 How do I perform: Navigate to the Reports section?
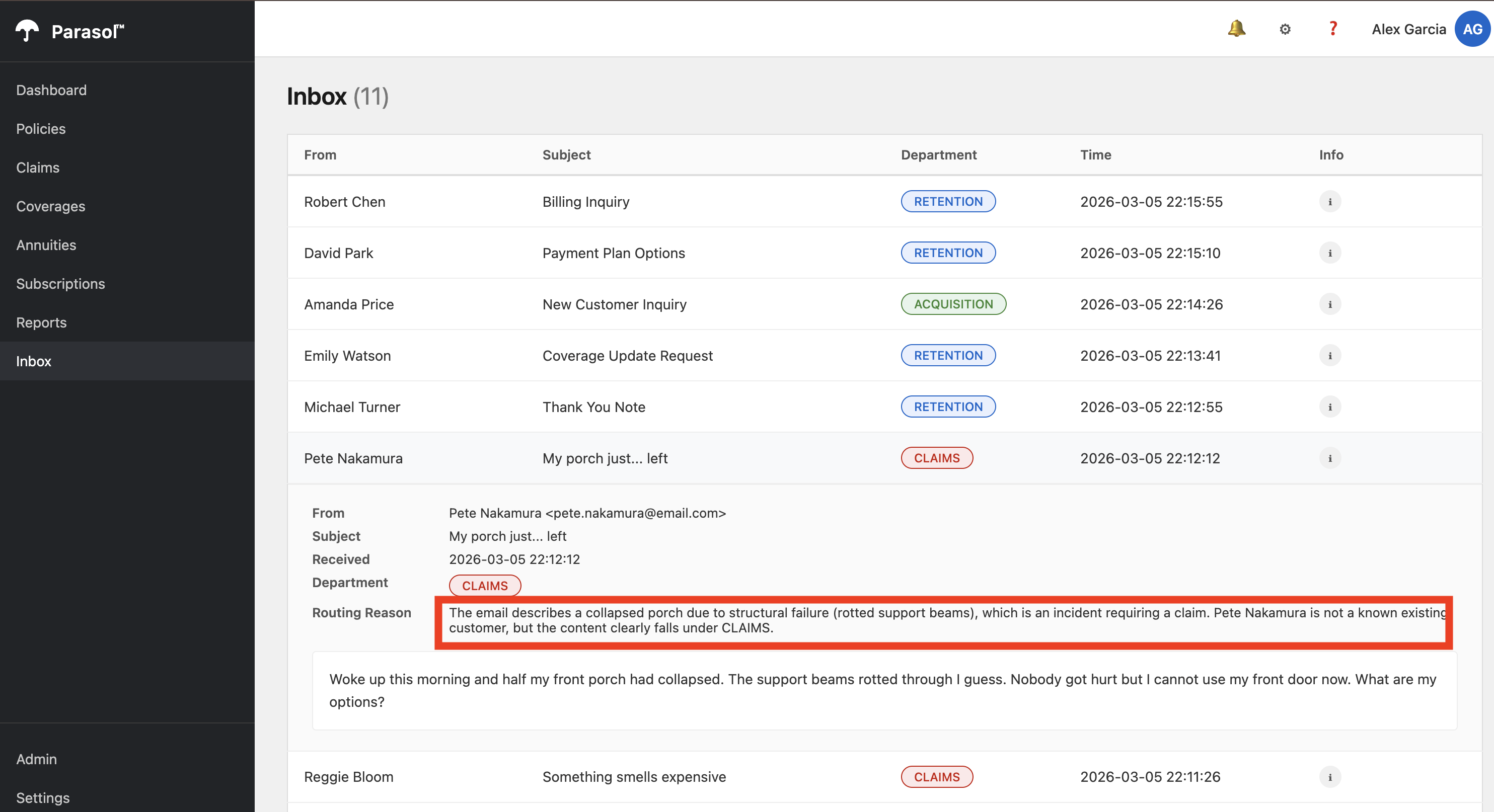coord(41,322)
